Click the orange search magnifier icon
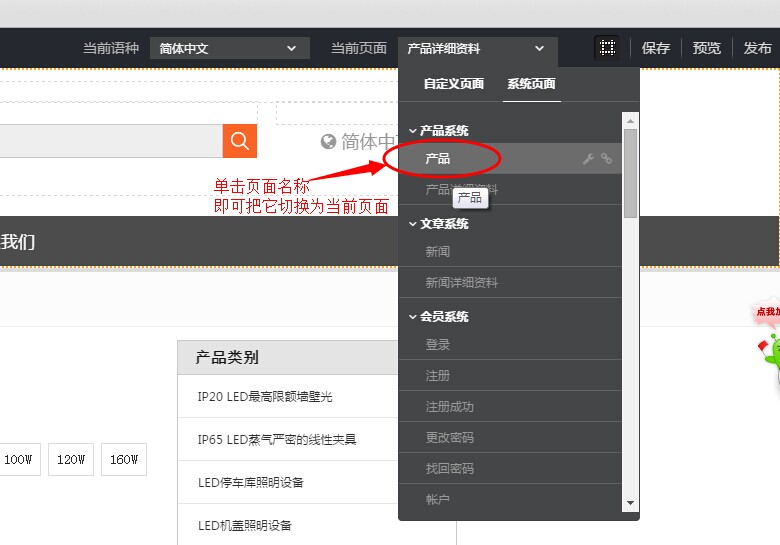Image resolution: width=780 pixels, height=545 pixels. [x=239, y=141]
